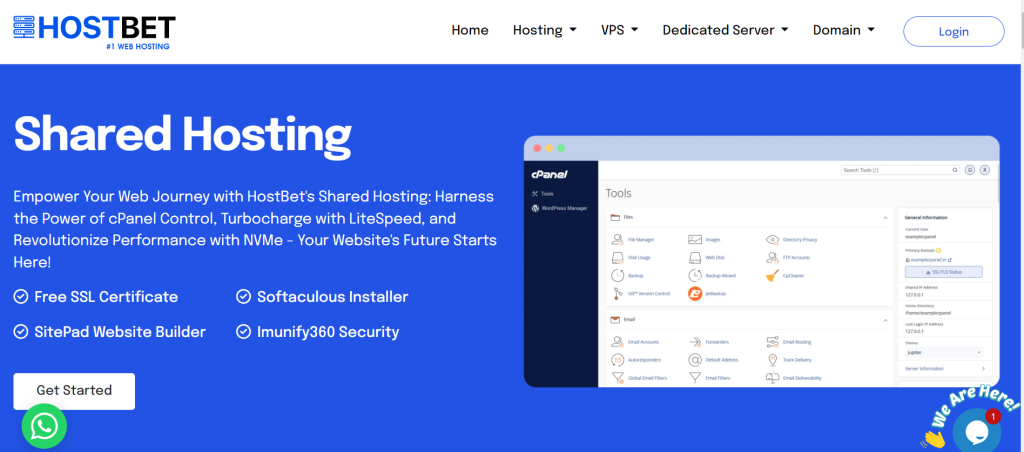Open the live chat bubble widget
Image resolution: width=1024 pixels, height=452 pixels.
[977, 432]
